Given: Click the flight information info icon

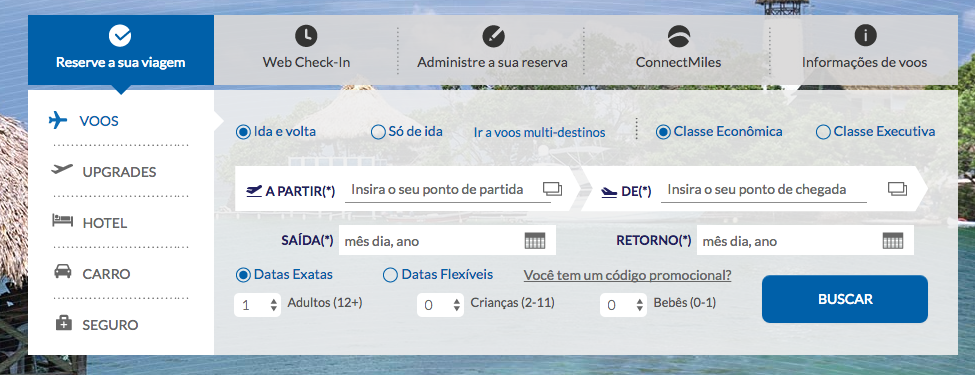Looking at the screenshot, I should pyautogui.click(x=865, y=36).
